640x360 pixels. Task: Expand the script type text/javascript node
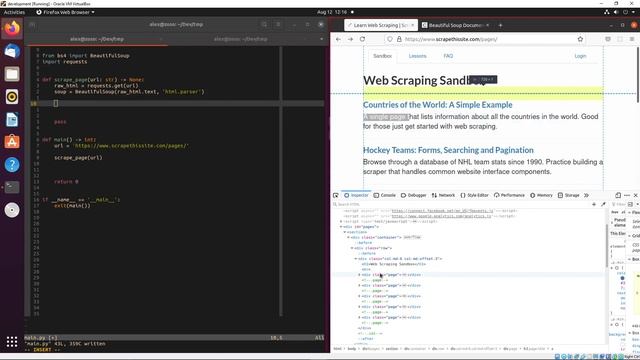(341, 221)
